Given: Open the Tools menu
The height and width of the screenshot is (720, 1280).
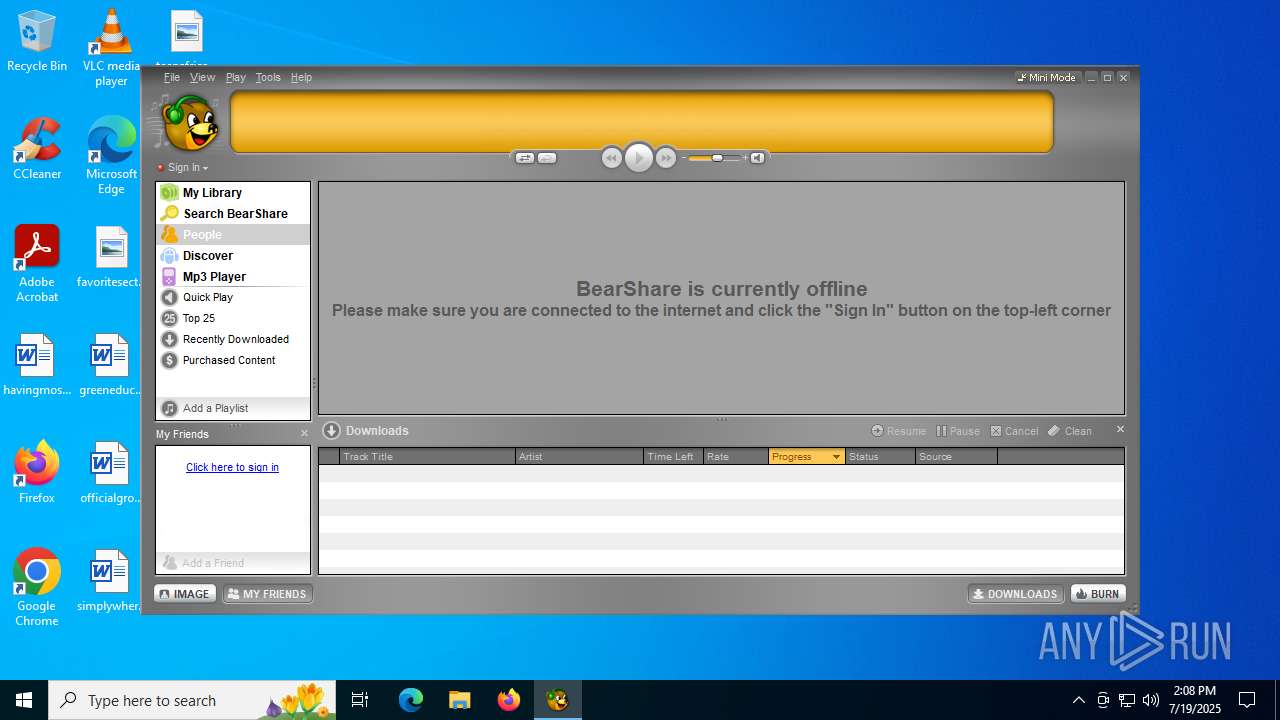Looking at the screenshot, I should pyautogui.click(x=268, y=77).
